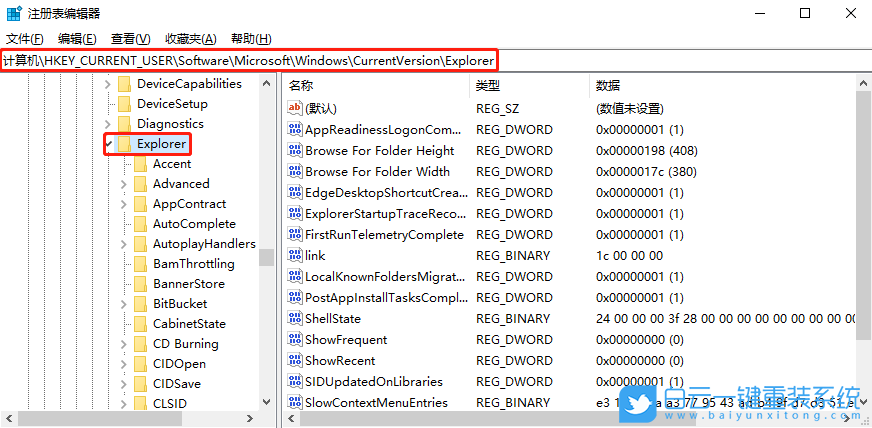Click the Browse For Folder Height icon
The width and height of the screenshot is (872, 428).
tap(295, 151)
